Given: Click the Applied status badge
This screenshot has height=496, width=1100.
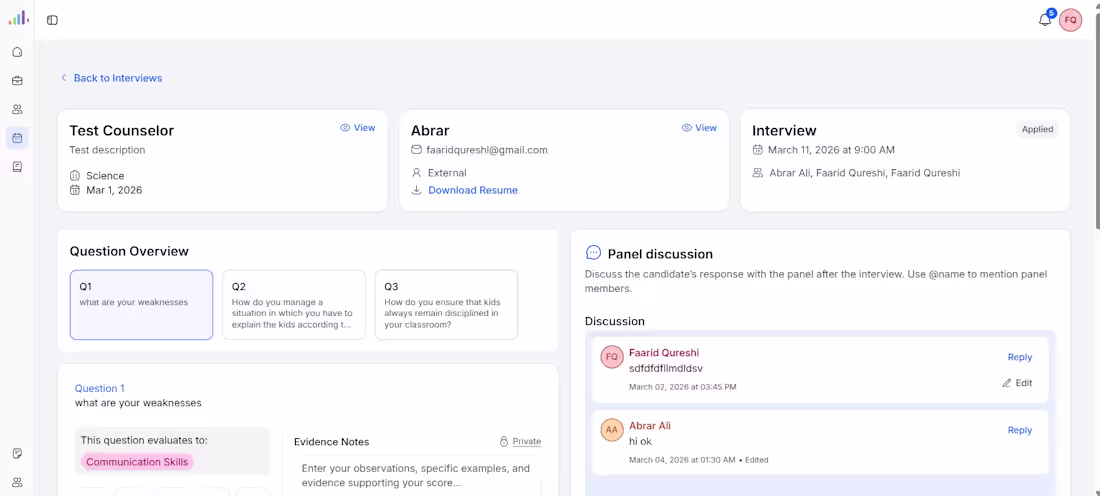Looking at the screenshot, I should [x=1038, y=129].
